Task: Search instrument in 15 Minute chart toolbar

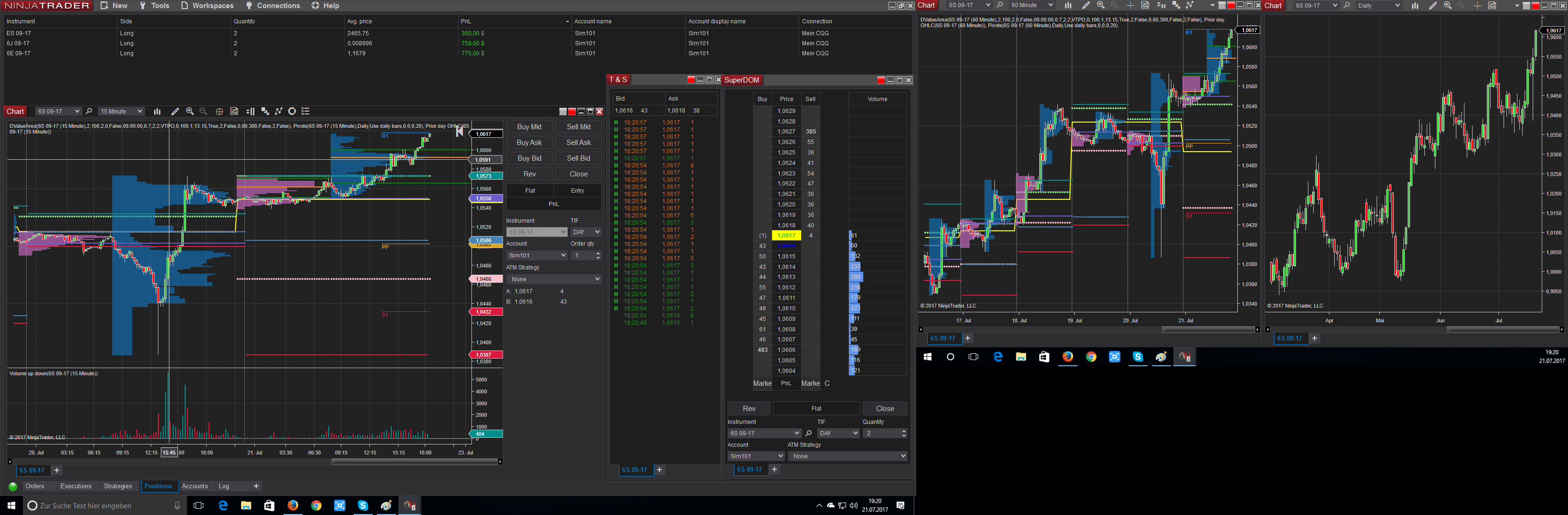Action: pyautogui.click(x=89, y=111)
